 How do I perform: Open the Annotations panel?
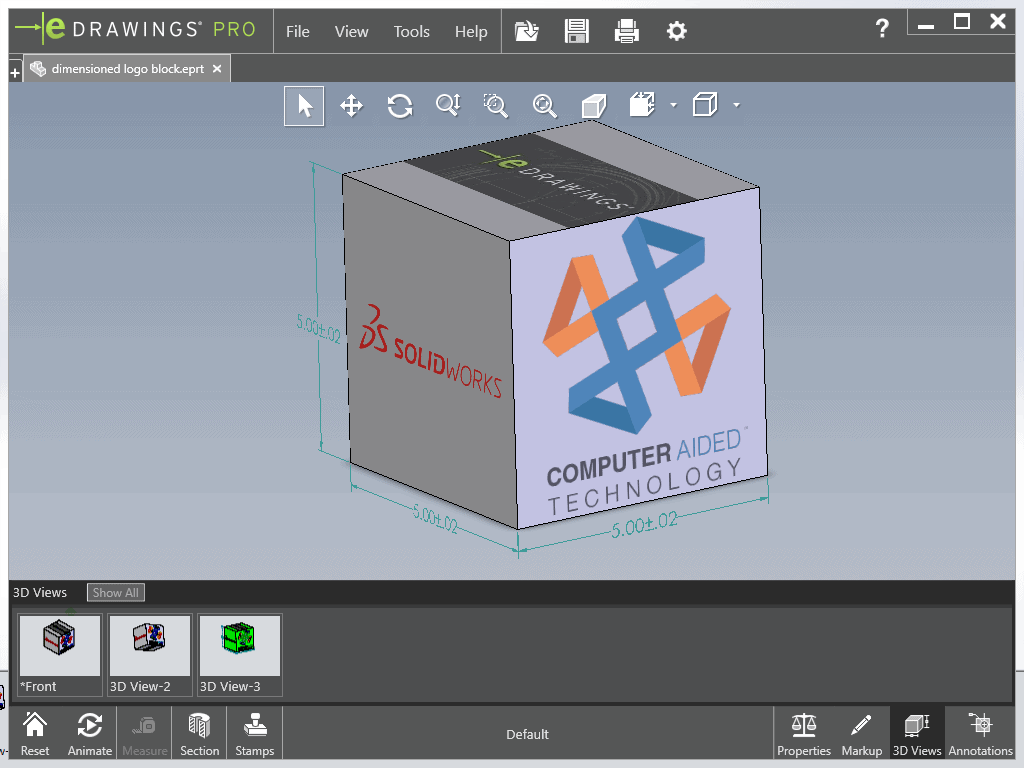pos(980,734)
